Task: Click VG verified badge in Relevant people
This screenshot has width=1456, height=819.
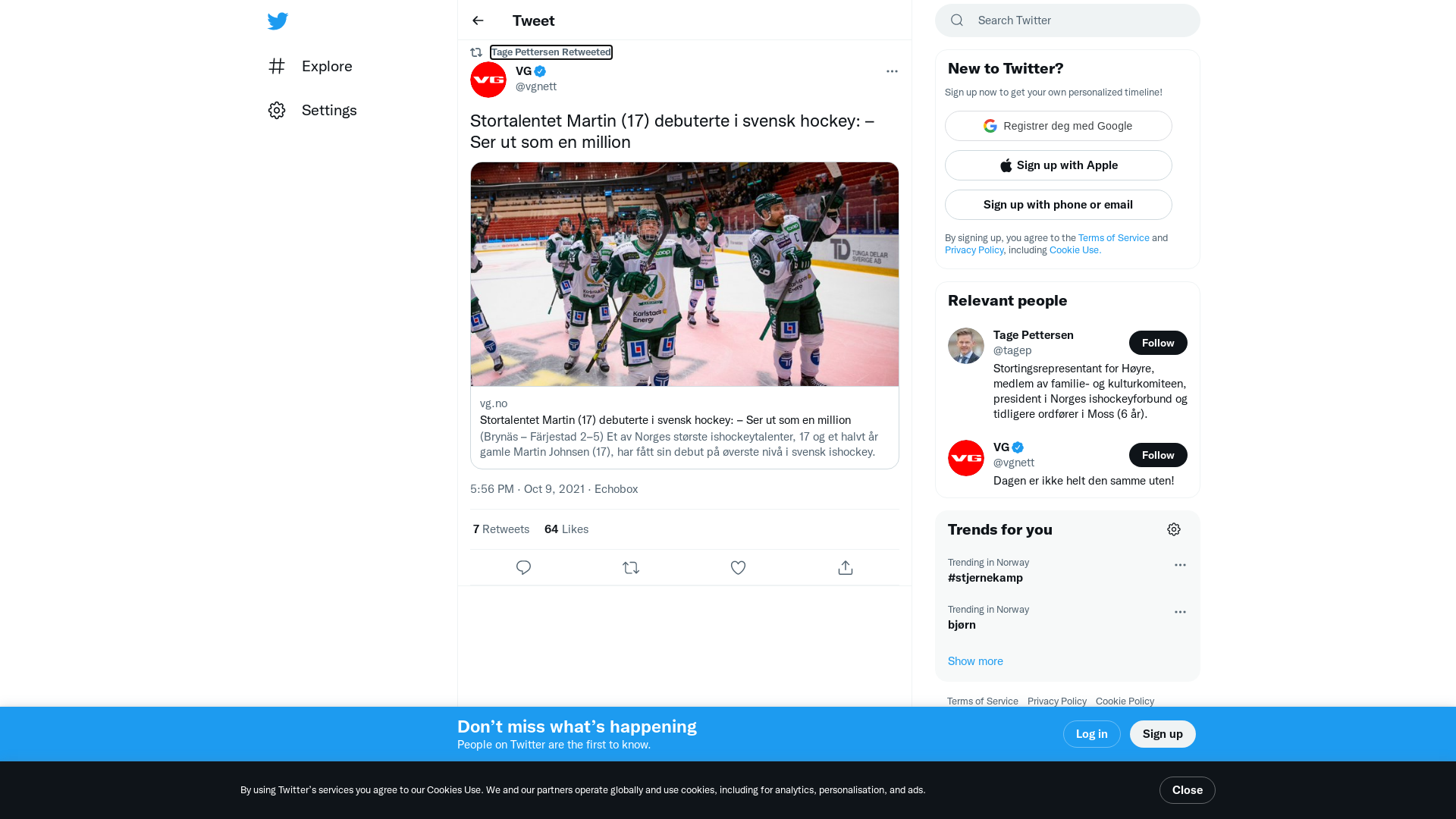Action: [1018, 447]
